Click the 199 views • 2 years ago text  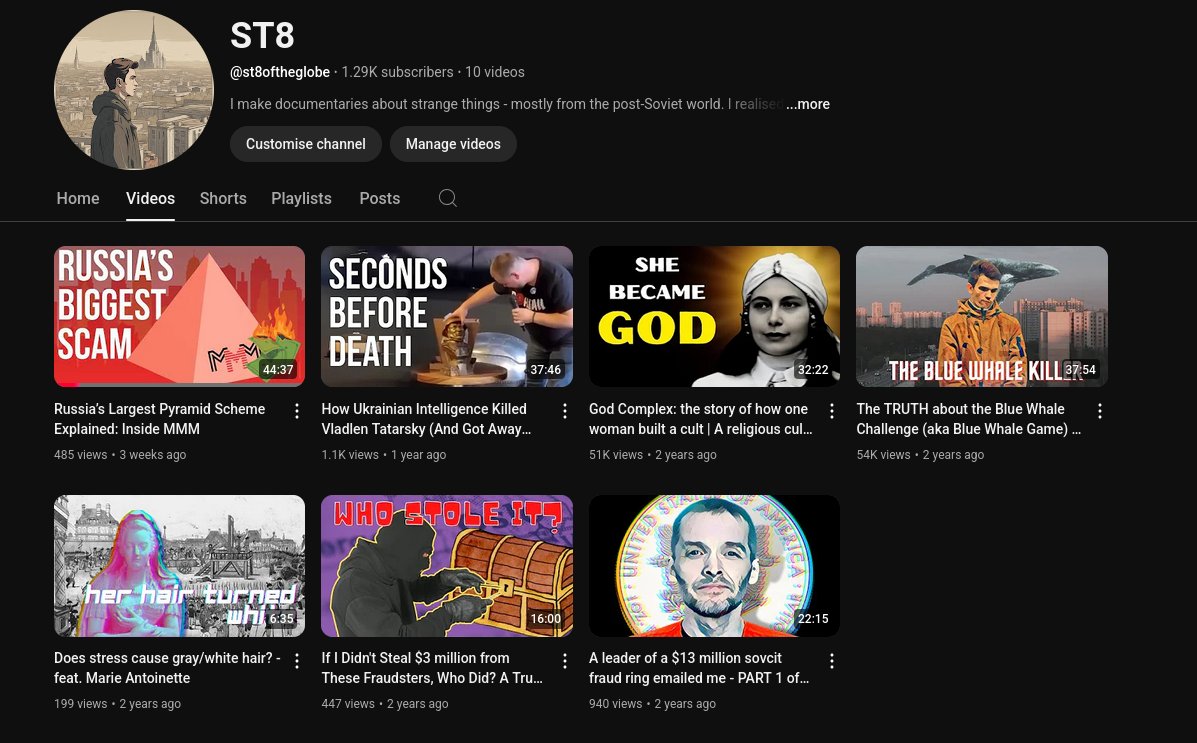pyautogui.click(x=118, y=703)
